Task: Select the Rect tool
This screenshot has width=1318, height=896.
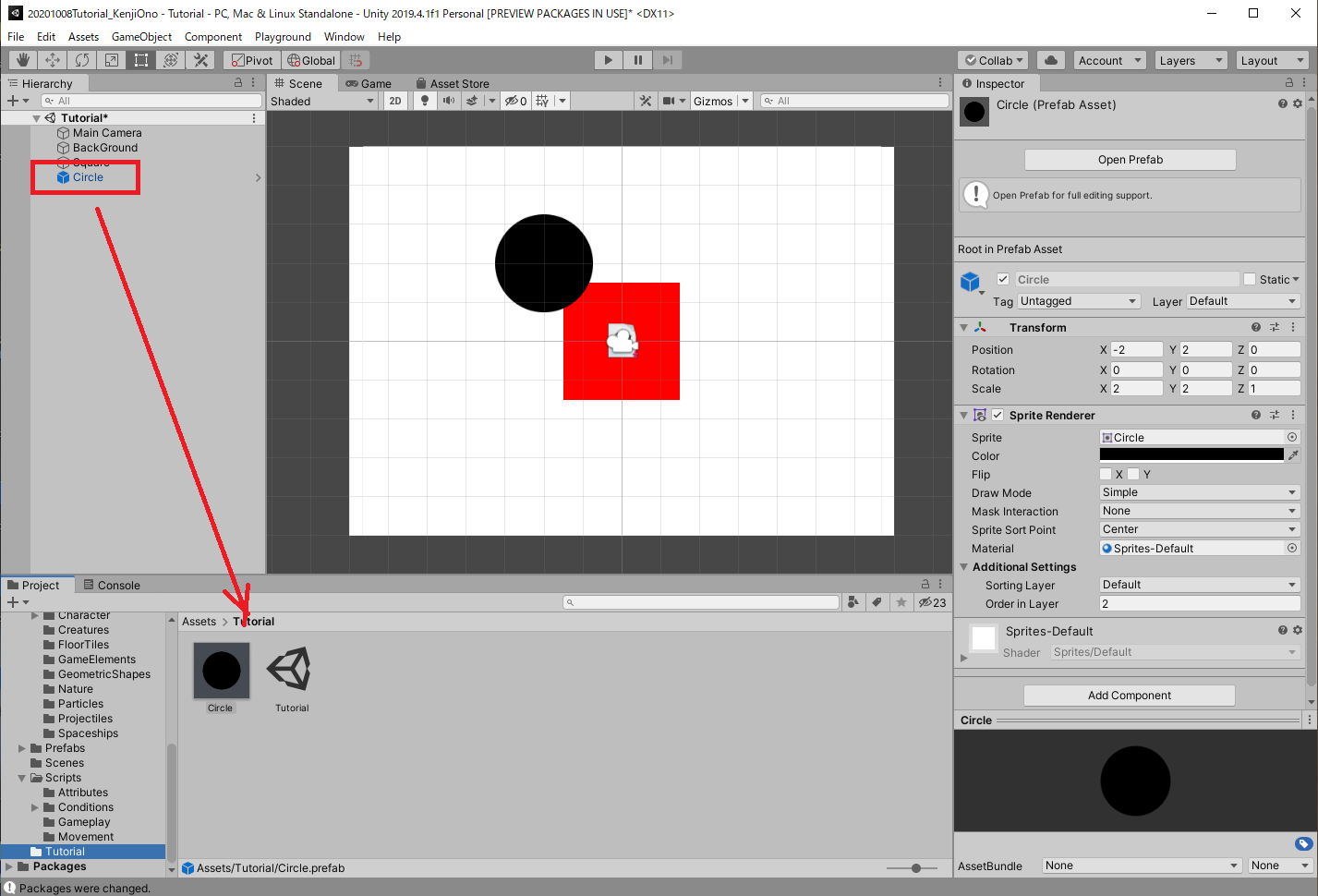Action: pos(141,60)
